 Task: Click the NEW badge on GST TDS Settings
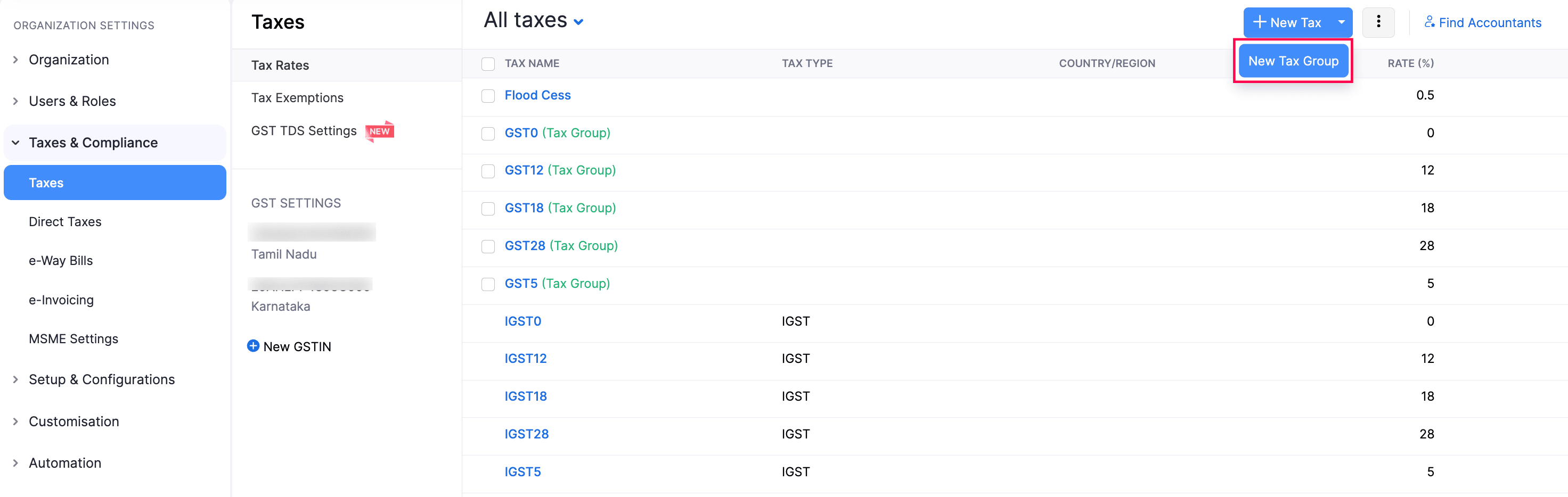[380, 131]
